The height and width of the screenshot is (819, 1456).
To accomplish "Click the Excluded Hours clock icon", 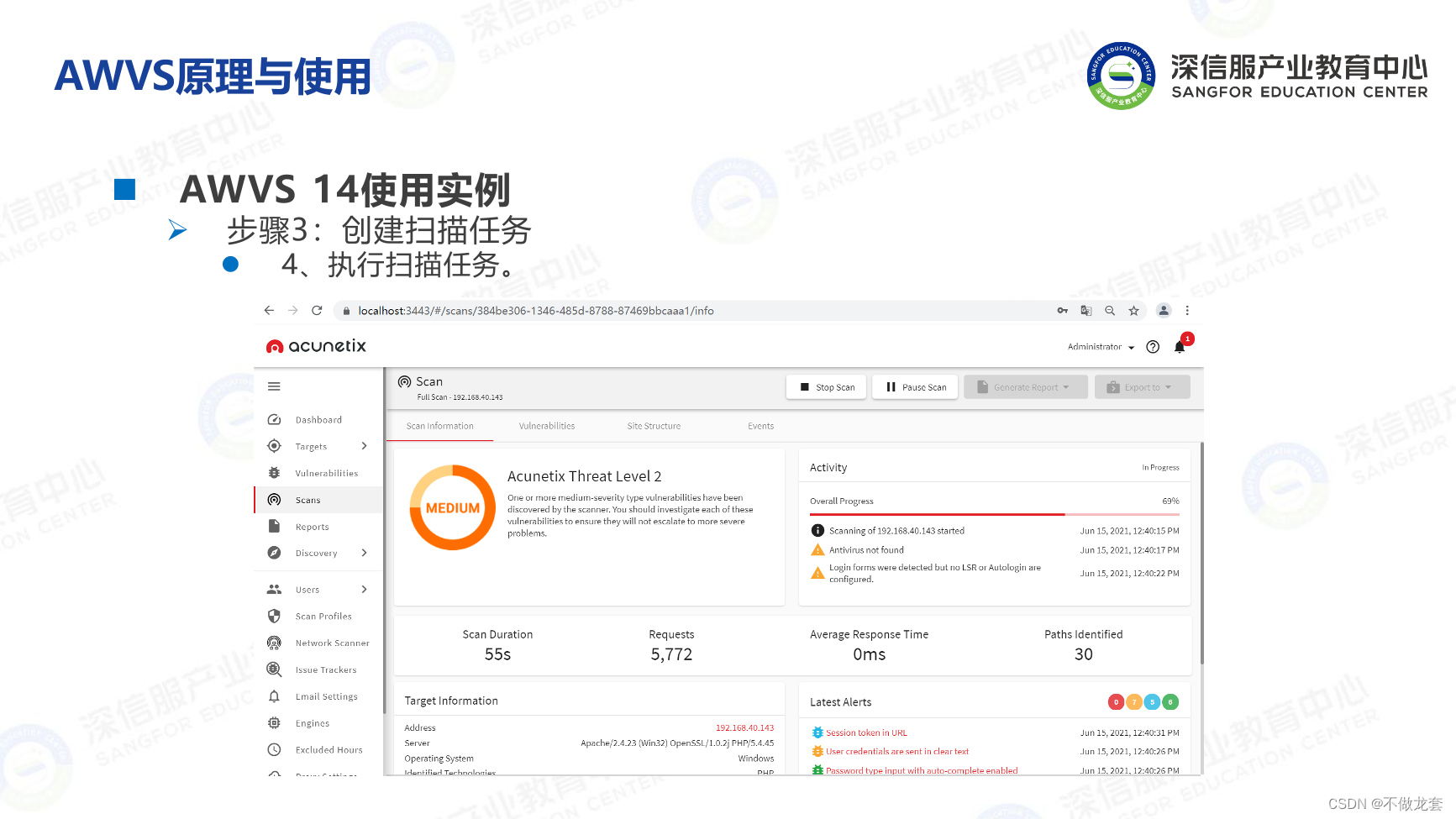I will pos(274,749).
